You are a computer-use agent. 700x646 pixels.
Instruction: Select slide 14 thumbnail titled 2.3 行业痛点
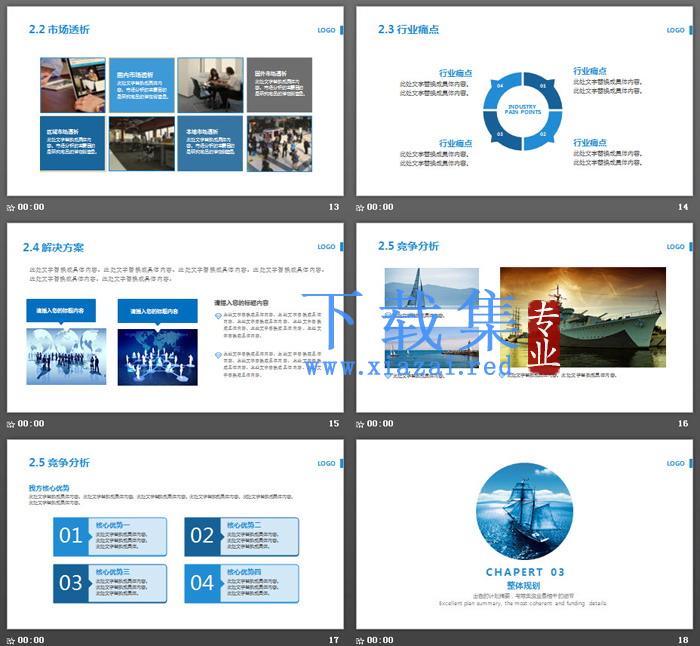click(524, 101)
